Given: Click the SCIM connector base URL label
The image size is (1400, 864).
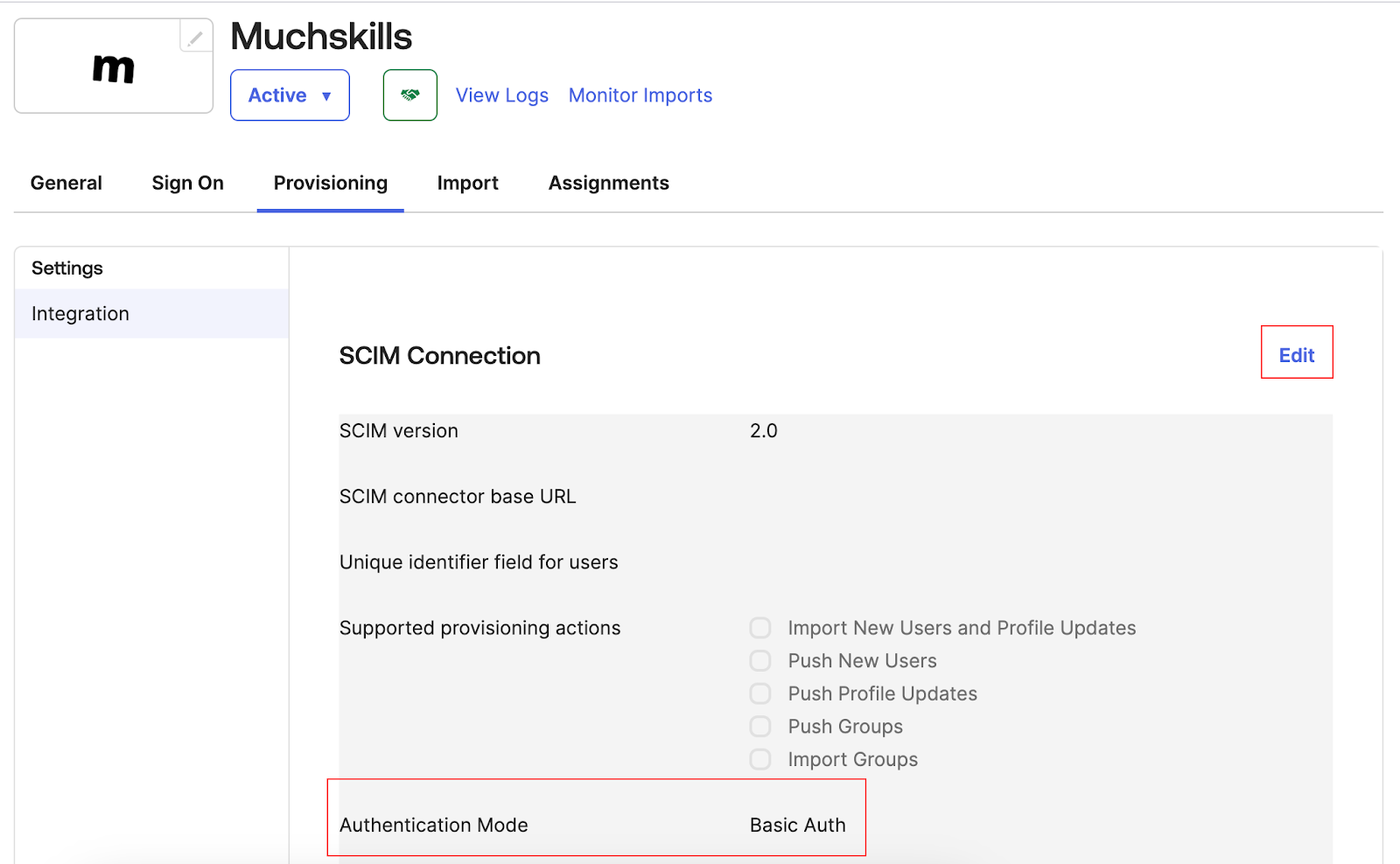Looking at the screenshot, I should 458,497.
